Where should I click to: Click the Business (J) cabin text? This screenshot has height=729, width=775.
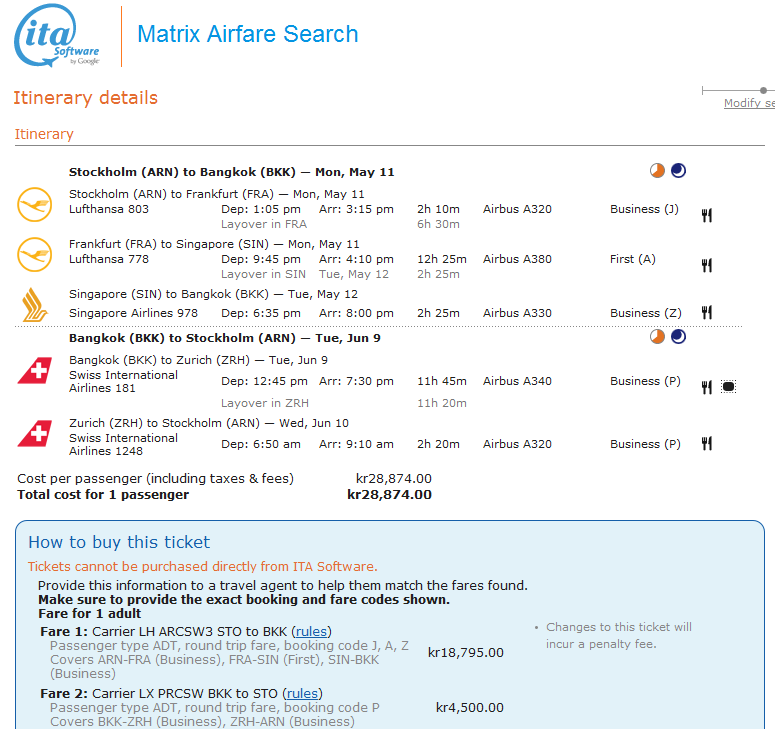644,209
